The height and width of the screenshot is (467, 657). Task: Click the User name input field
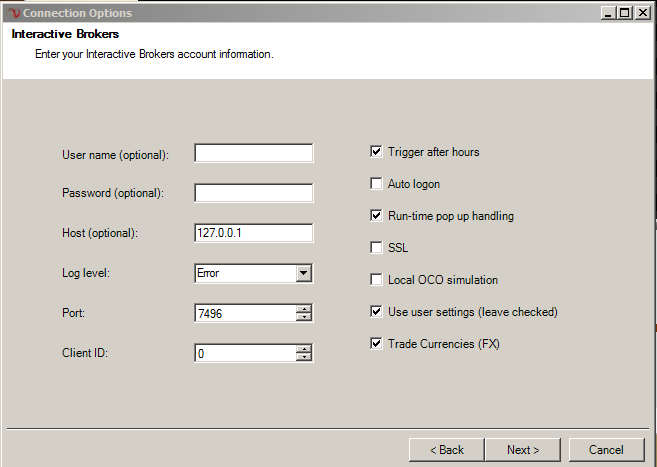tap(253, 153)
